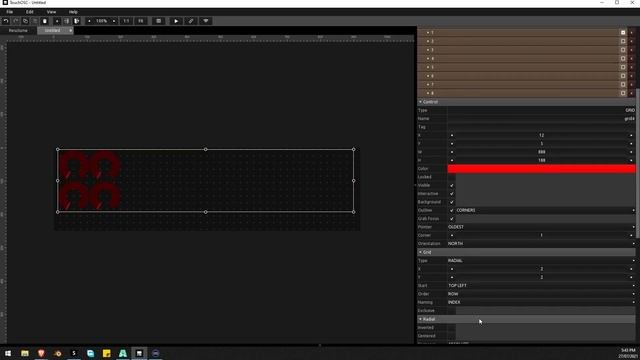The width and height of the screenshot is (640, 360).
Task: Open the Help menu
Action: [73, 12]
